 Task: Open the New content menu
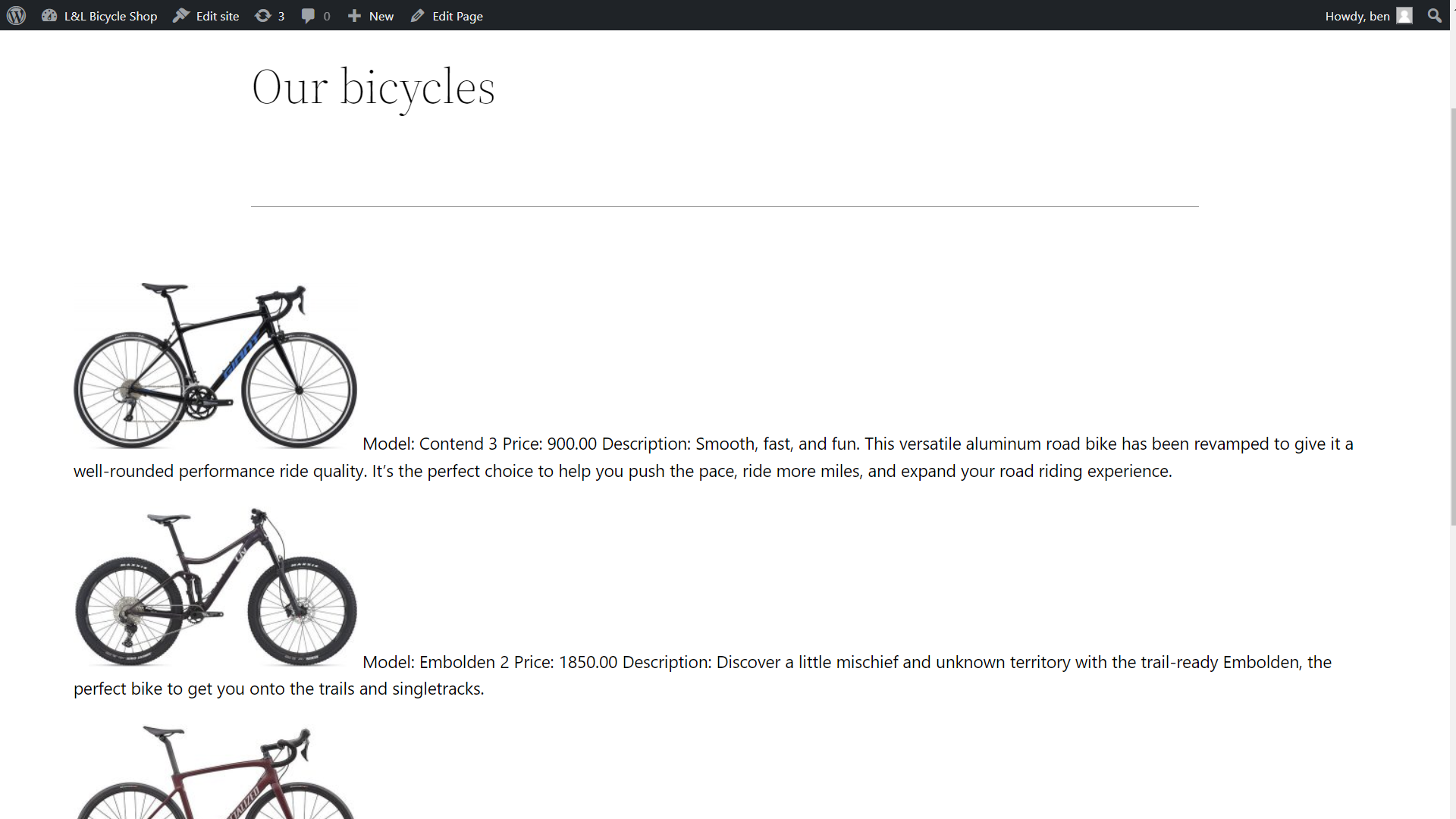click(381, 16)
